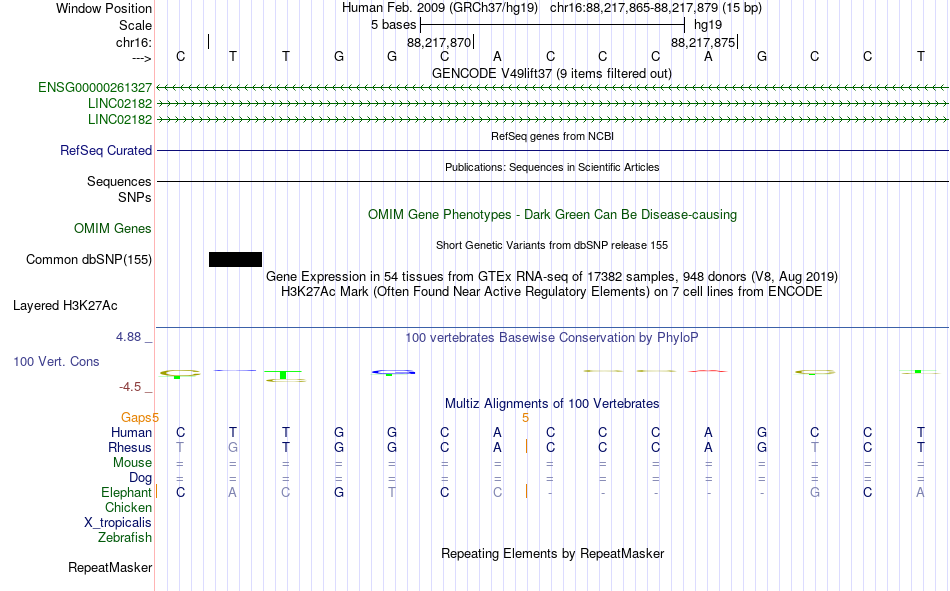The height and width of the screenshot is (591, 950).
Task: Select the chr16: ruler label
Action: click(134, 42)
